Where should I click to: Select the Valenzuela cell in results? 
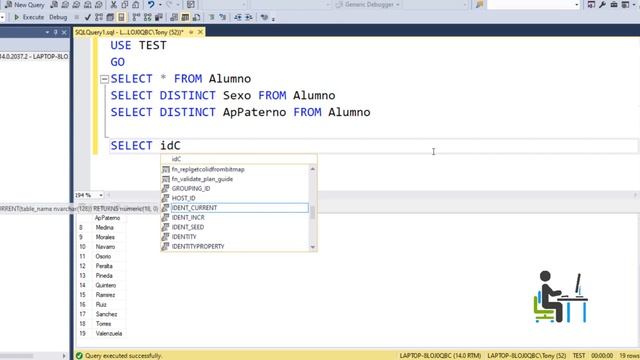point(109,333)
